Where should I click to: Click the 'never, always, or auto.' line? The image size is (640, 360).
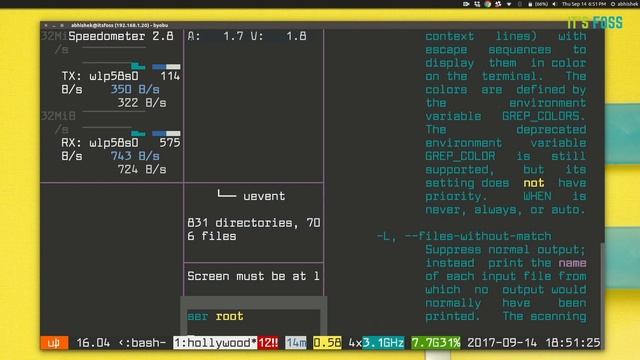pos(505,210)
